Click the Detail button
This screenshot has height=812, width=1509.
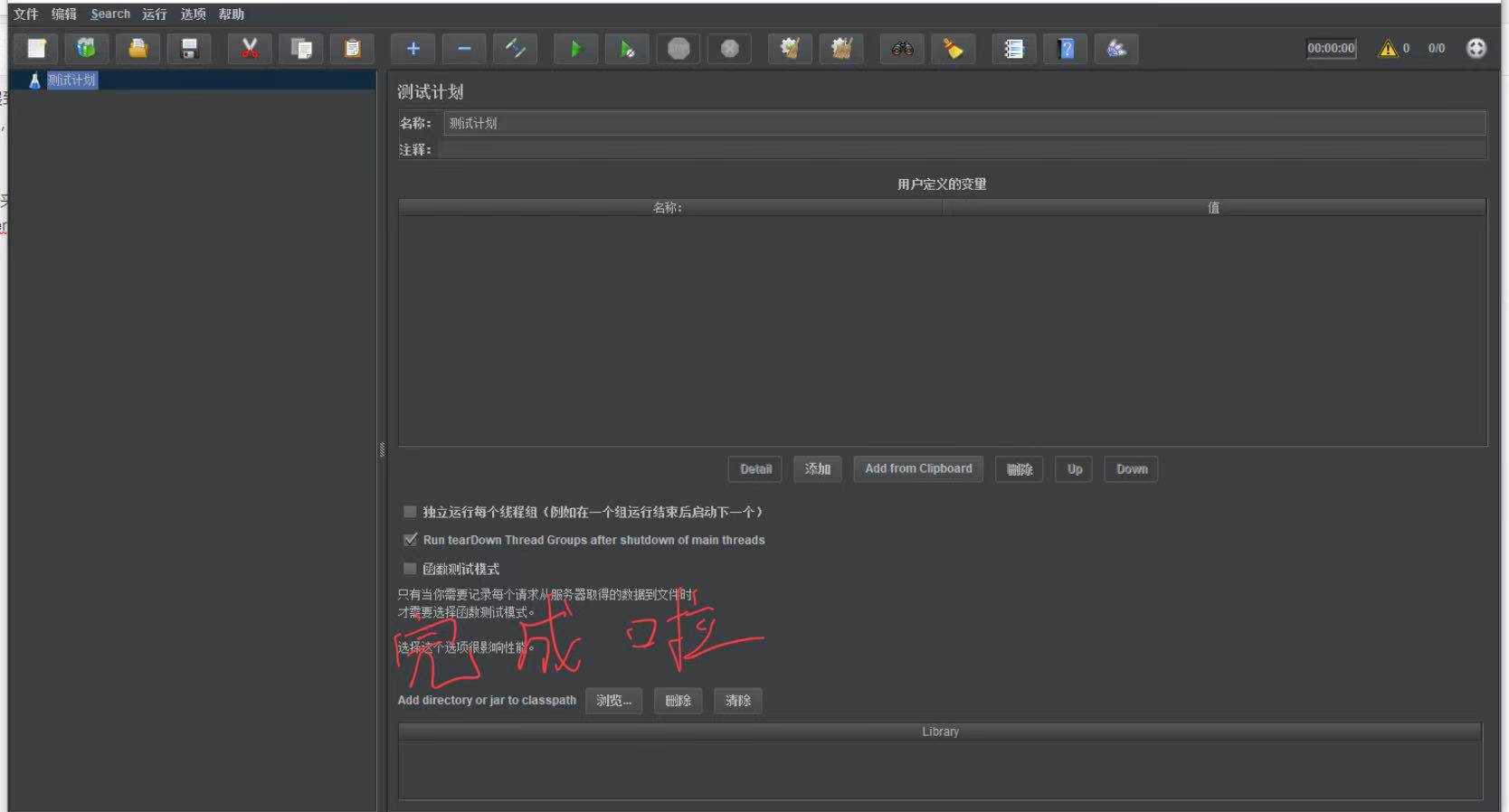coord(755,469)
